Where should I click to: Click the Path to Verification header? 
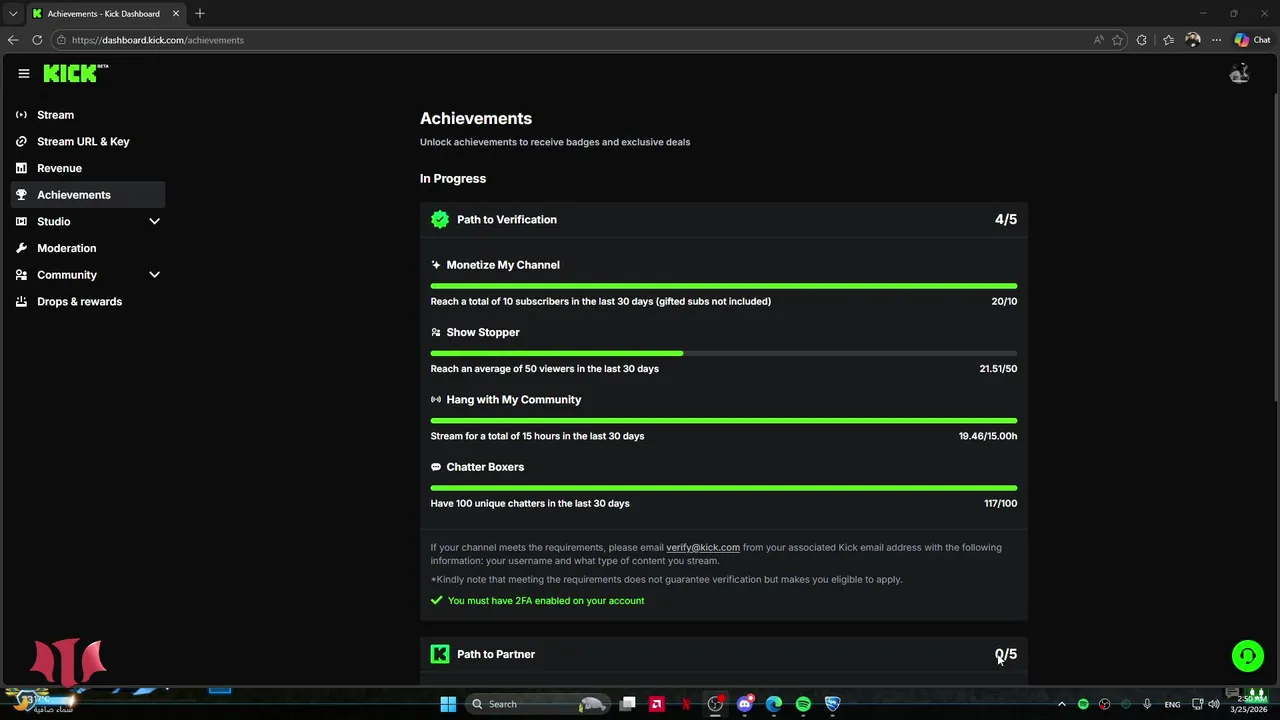(724, 220)
